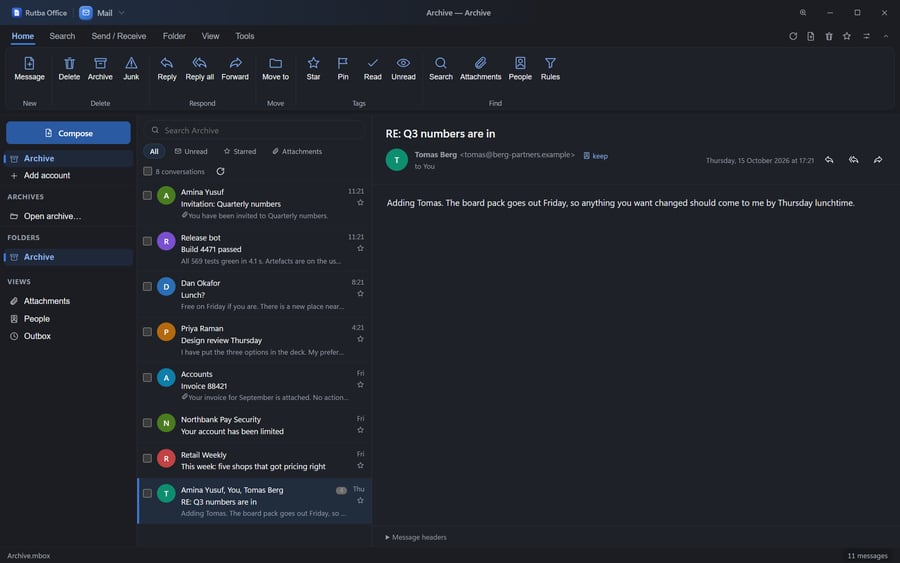900x563 pixels.
Task: Open the Outbox view
Action: 68,336
